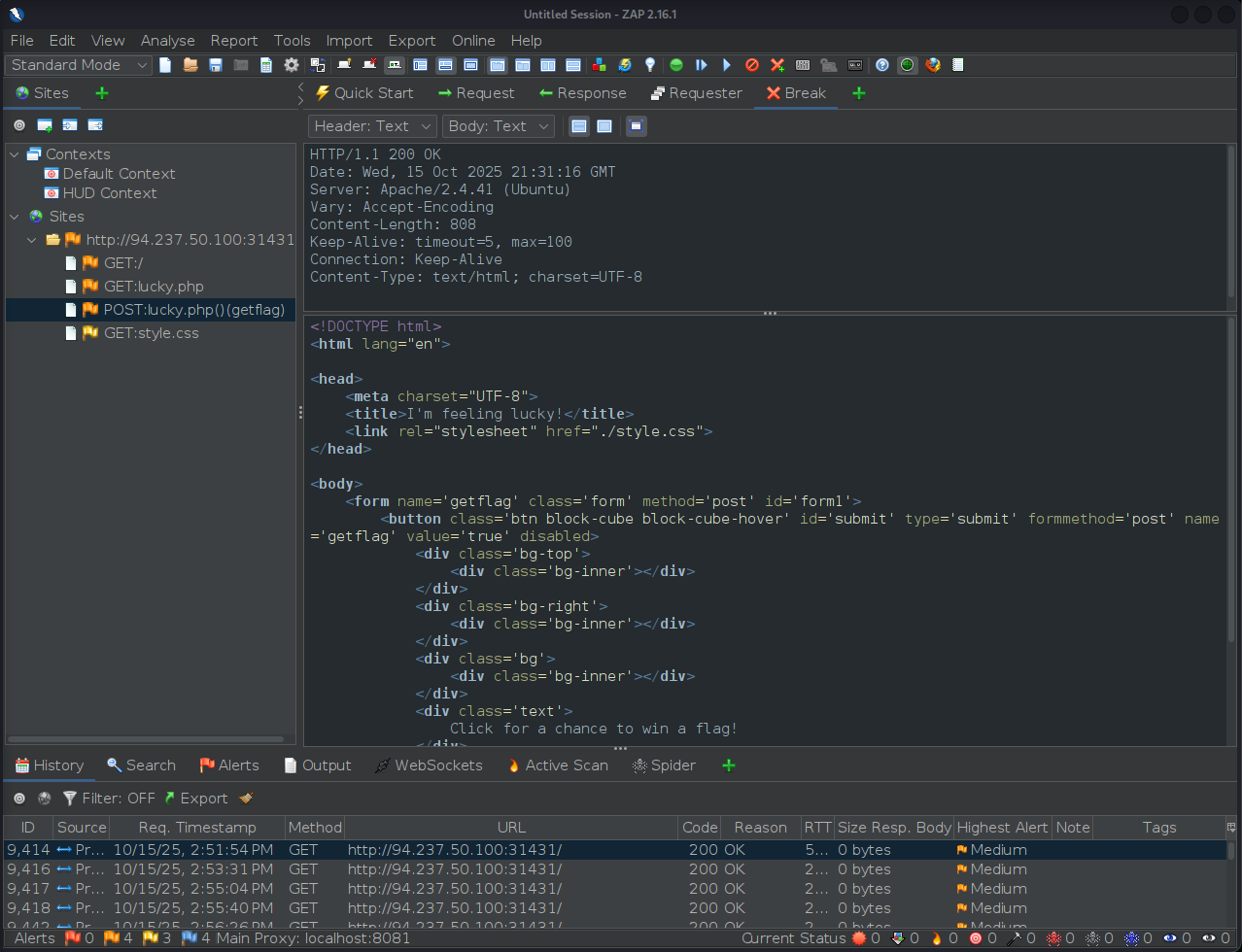
Task: Click the red X add custom breakpoint icon
Action: pos(777,65)
